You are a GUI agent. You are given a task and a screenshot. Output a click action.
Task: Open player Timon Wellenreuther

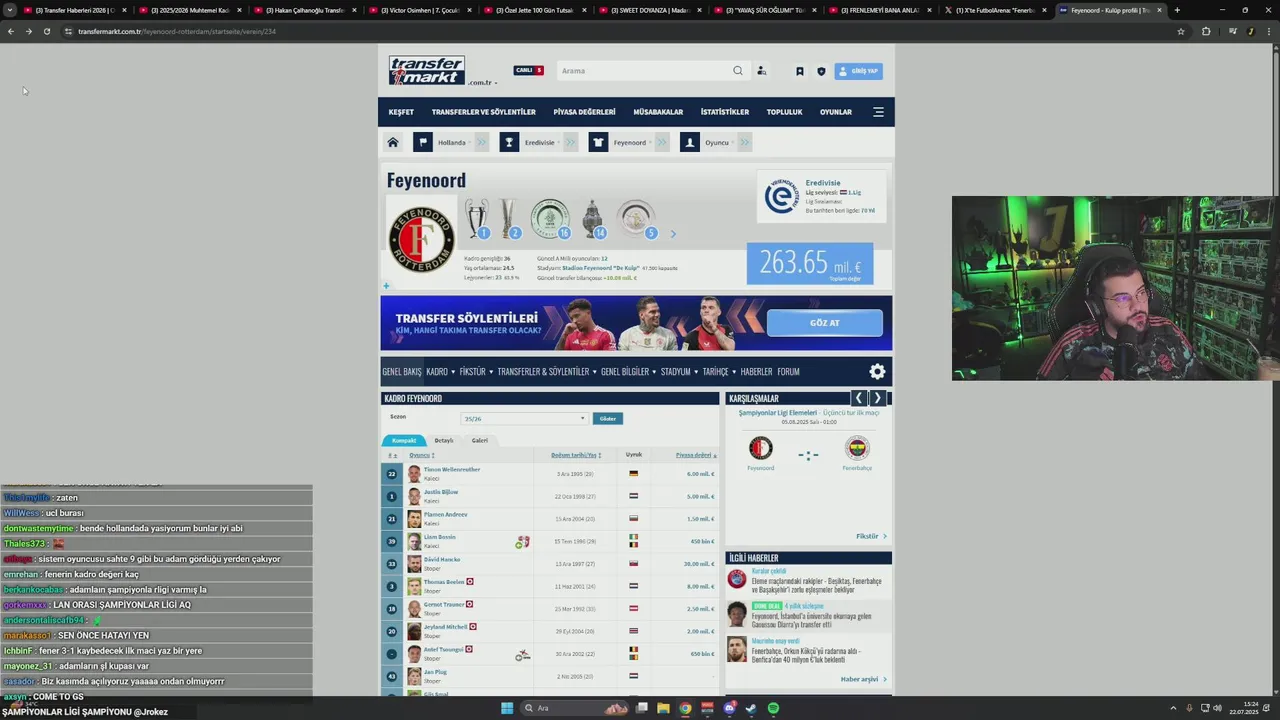click(x=451, y=469)
